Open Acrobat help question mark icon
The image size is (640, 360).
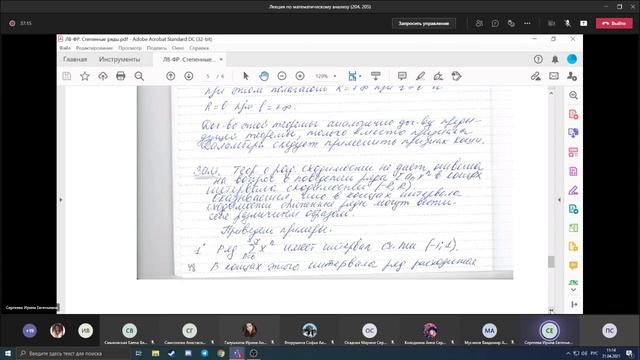[x=538, y=60]
